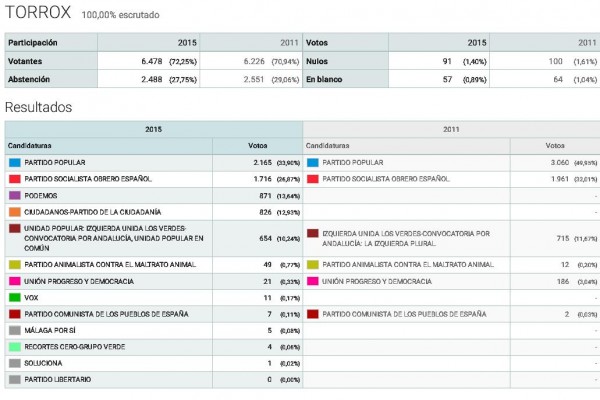
Task: Click the olive PACMA 2011 color swatch
Action: pos(313,264)
